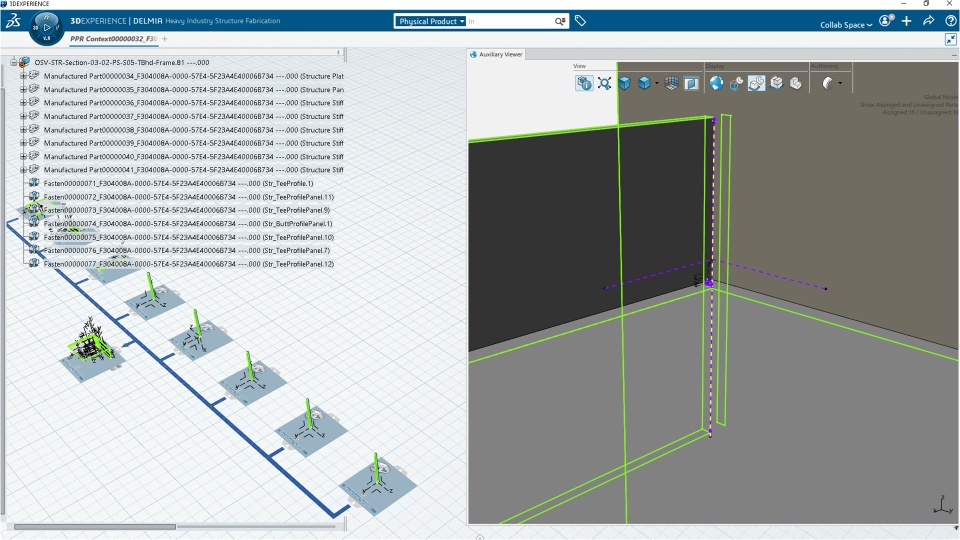Screen dimensions: 960x540
Task: Click the Share arrow icon
Action: (x=928, y=21)
